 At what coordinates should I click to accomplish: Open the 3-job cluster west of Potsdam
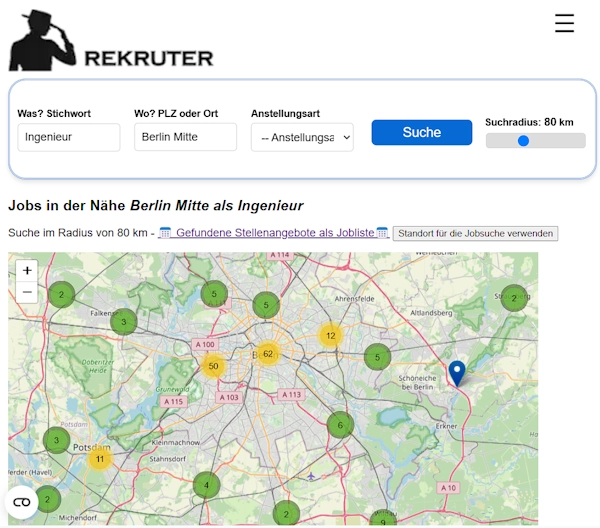tap(57, 440)
